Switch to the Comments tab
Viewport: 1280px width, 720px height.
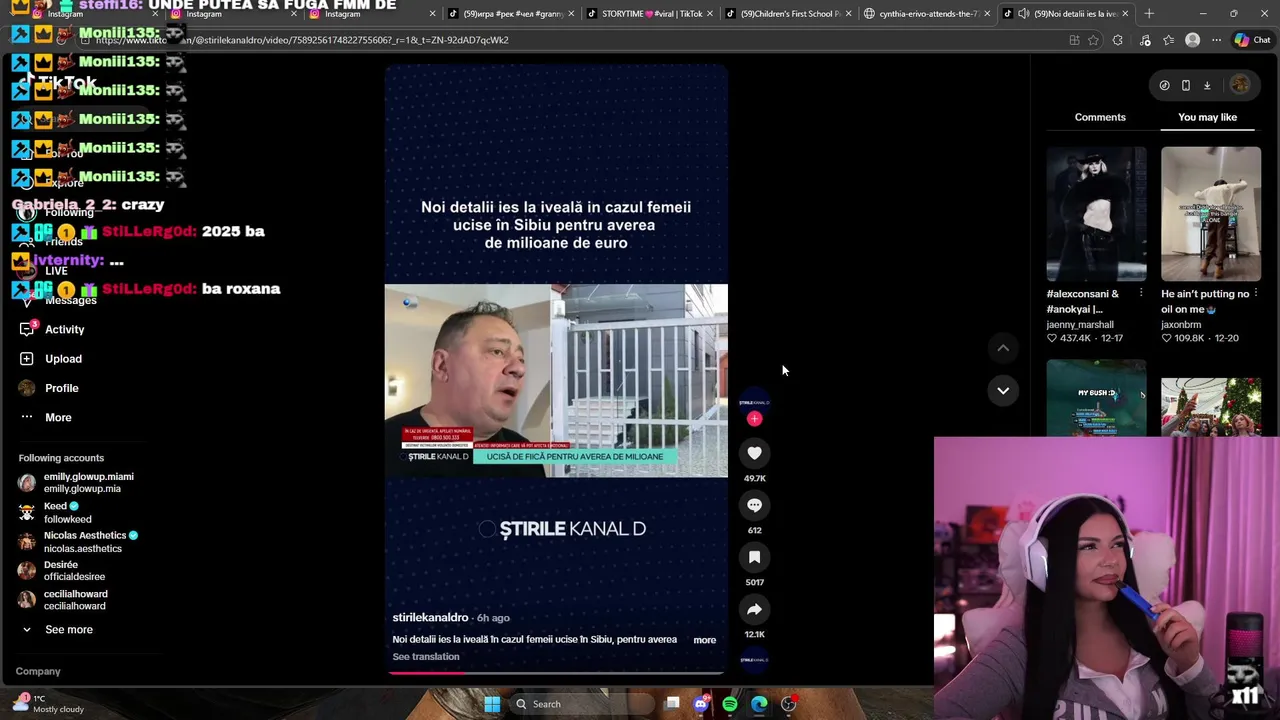coord(1100,117)
